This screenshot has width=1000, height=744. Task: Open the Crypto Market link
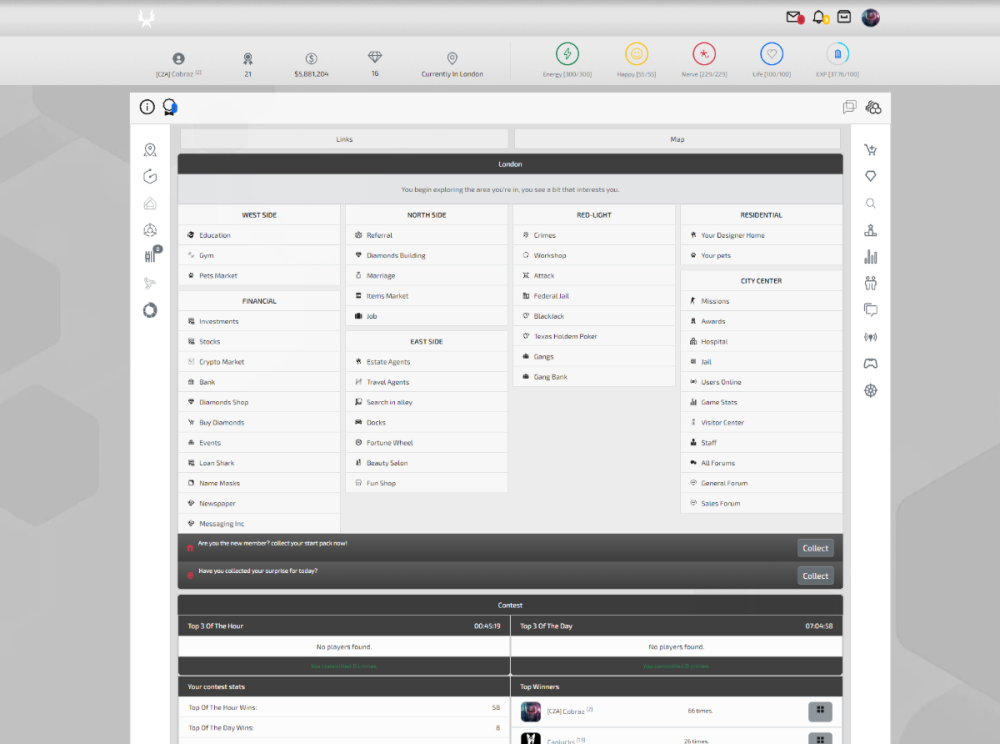(x=221, y=362)
